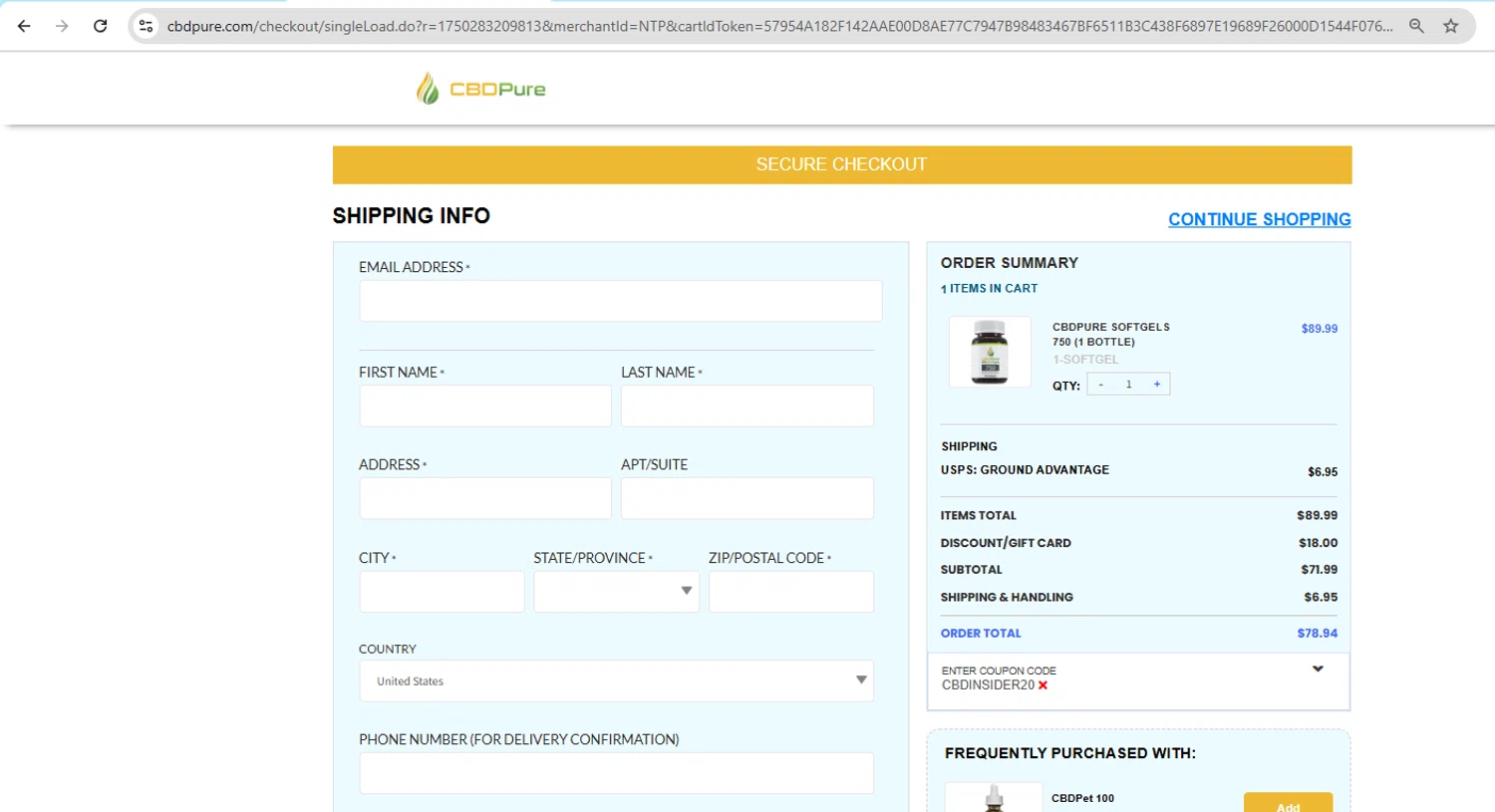
Task: Click the browser address bar URL
Action: point(779,26)
